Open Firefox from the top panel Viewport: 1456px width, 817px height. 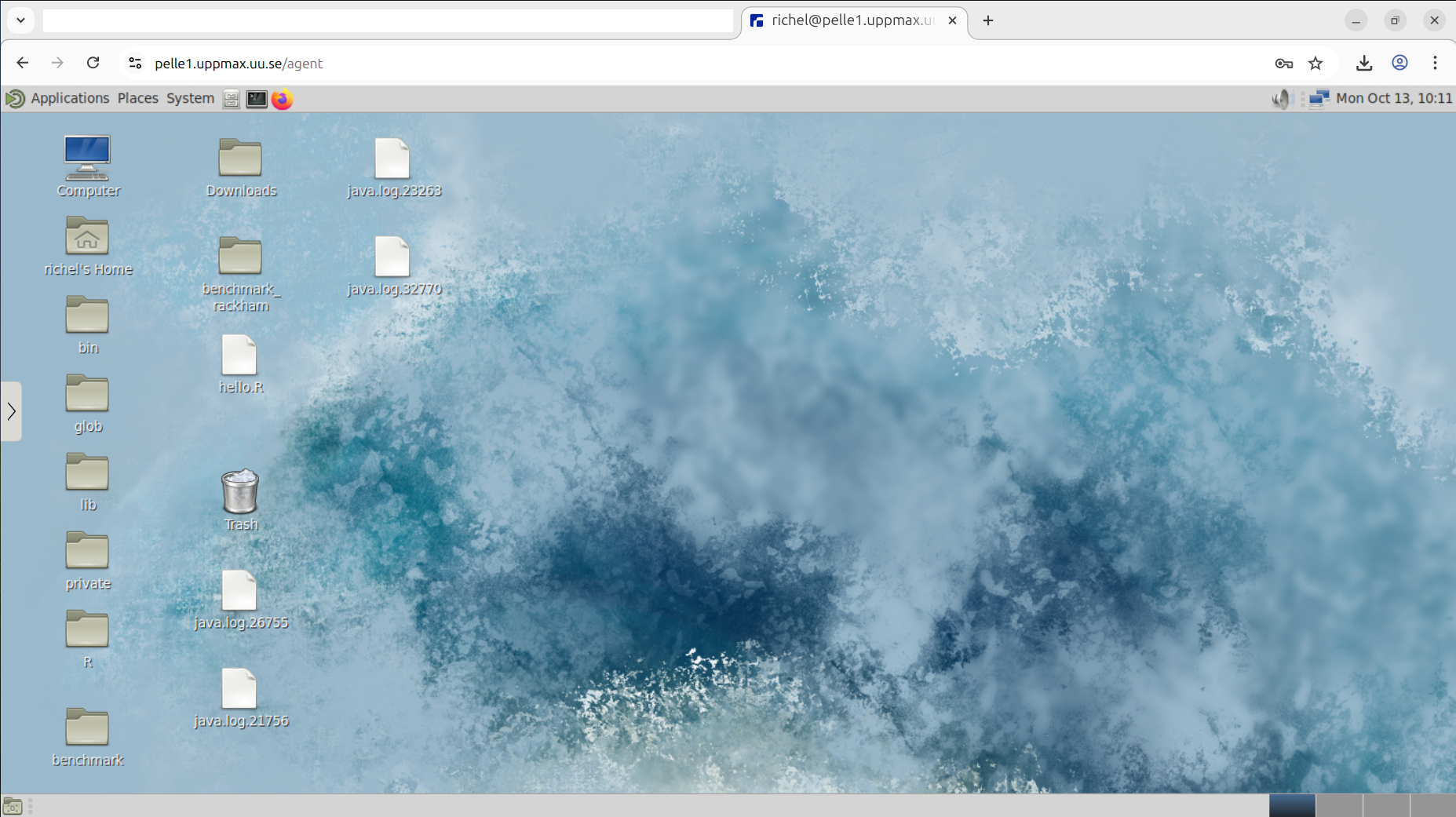pyautogui.click(x=281, y=99)
